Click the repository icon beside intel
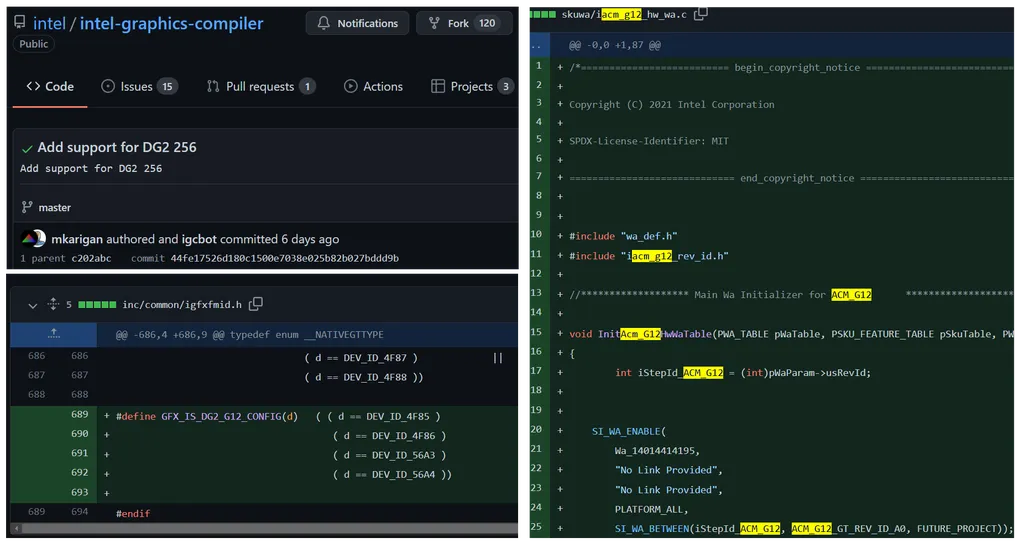Screen dimensions: 1024x543 [x=20, y=23]
